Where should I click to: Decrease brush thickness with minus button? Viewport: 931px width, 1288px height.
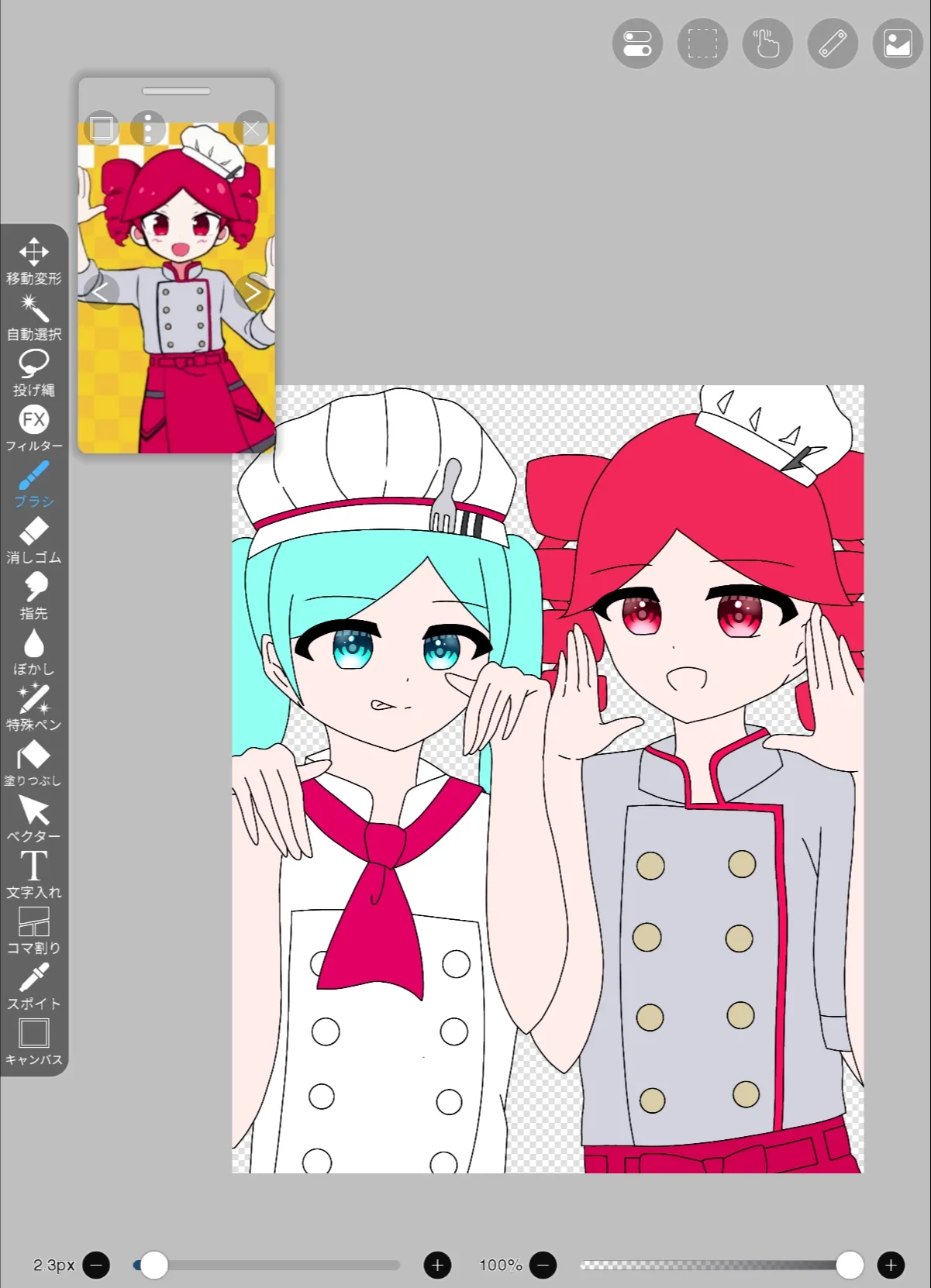click(x=96, y=1266)
